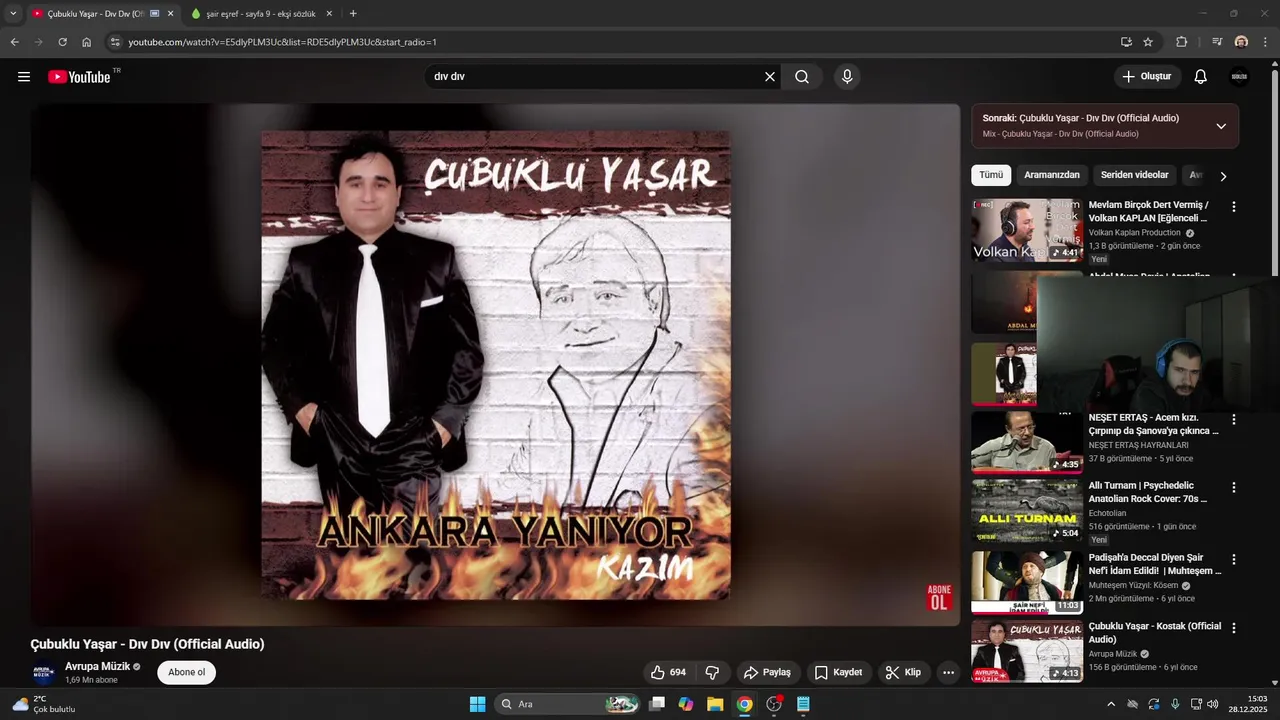Open the weather widget 2°C Çok bulutlu
Image resolution: width=1280 pixels, height=720 pixels.
point(44,704)
